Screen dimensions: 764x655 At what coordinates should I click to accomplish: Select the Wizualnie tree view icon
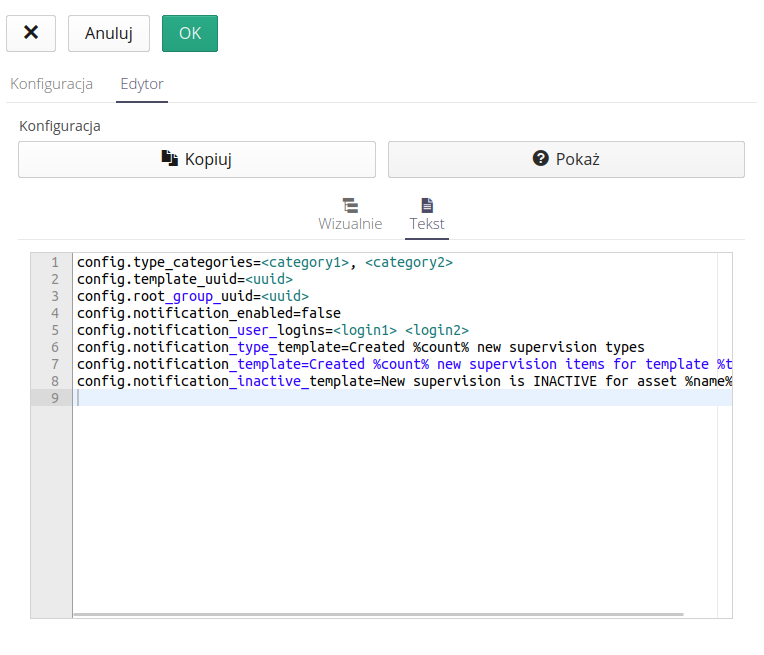coord(350,205)
